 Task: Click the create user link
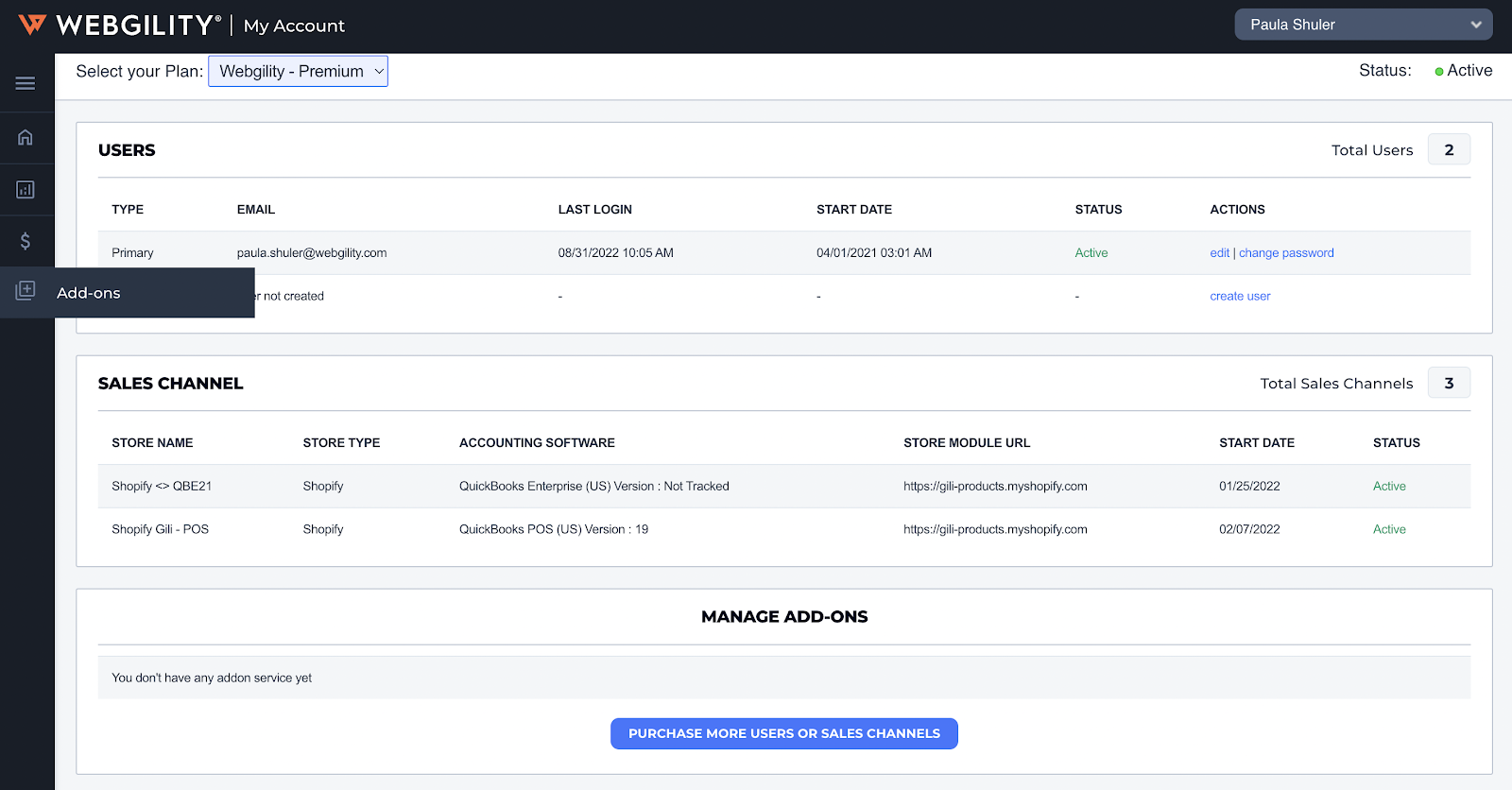pyautogui.click(x=1240, y=297)
